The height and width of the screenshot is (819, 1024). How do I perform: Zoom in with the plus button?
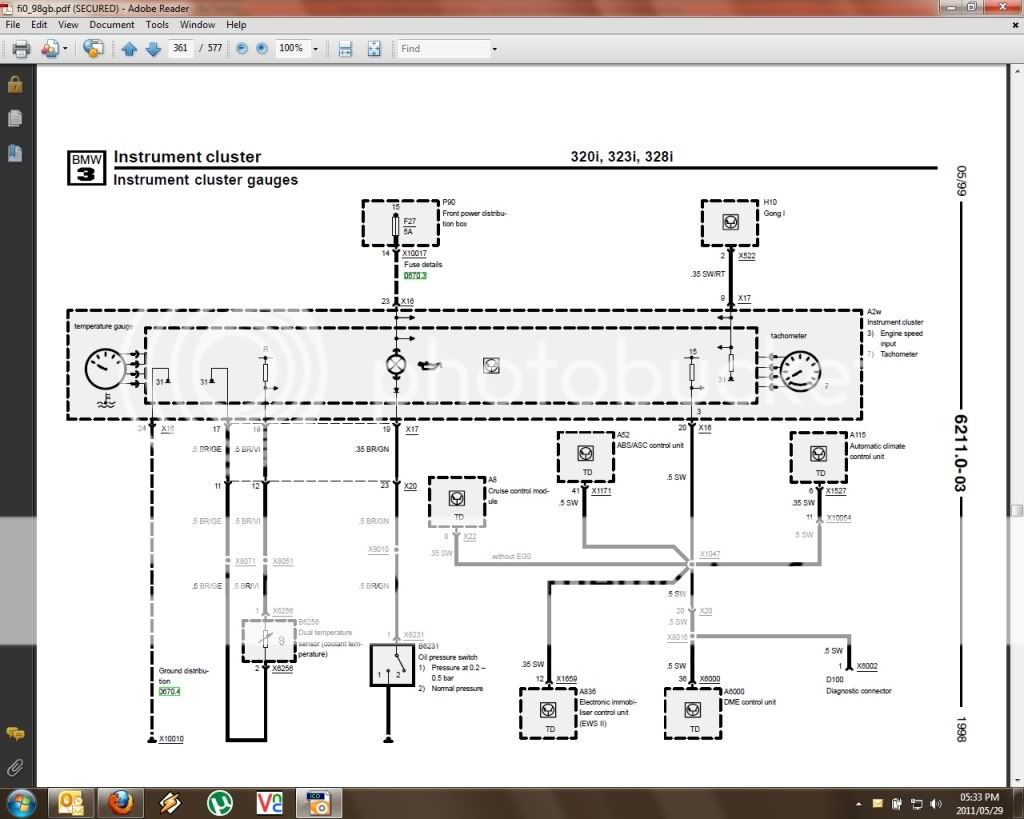(262, 48)
